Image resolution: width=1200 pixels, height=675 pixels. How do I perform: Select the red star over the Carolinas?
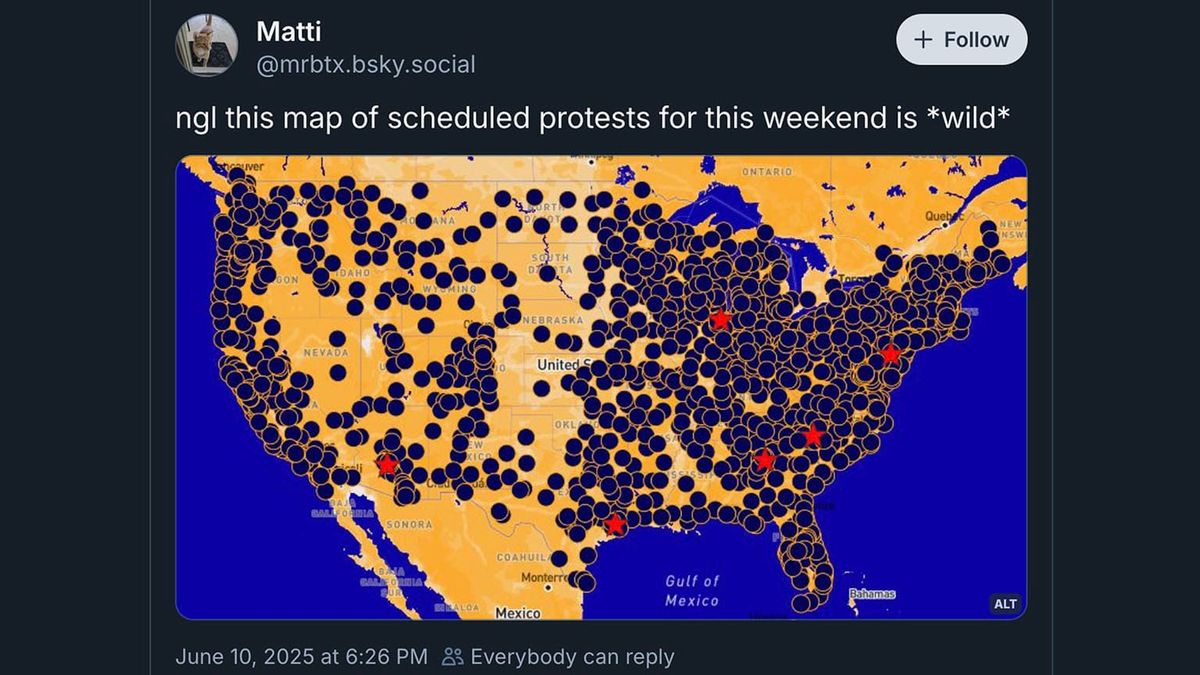pyautogui.click(x=813, y=435)
